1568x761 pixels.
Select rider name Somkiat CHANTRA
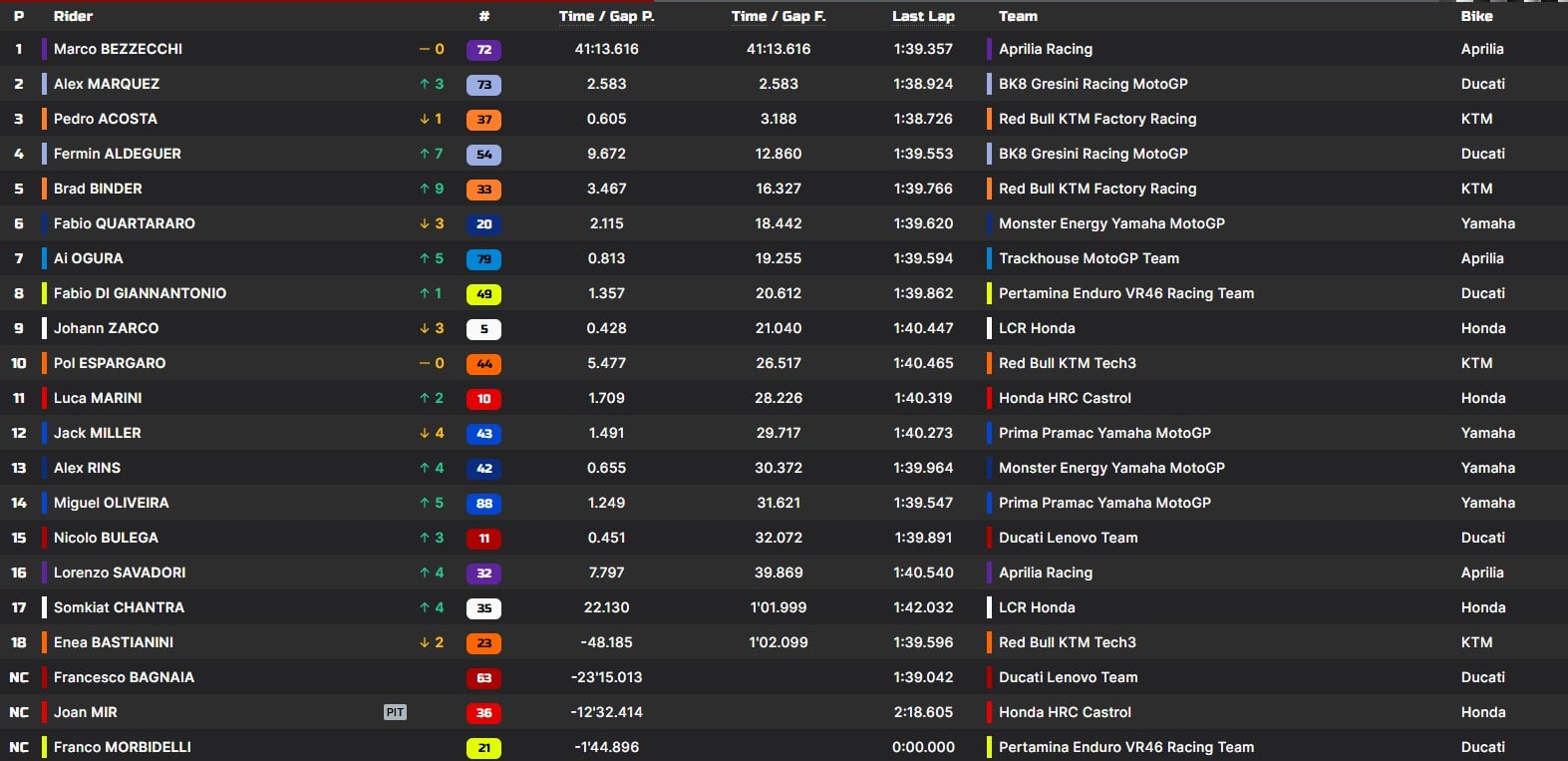pos(119,607)
